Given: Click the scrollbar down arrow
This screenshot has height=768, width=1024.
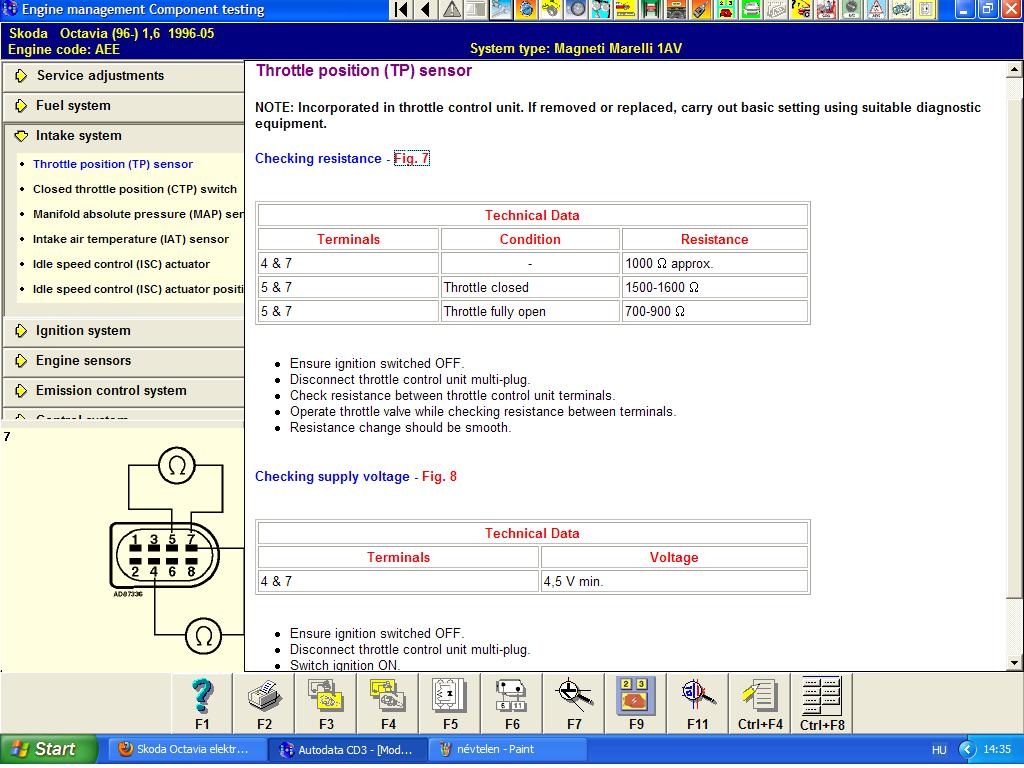Looking at the screenshot, I should [1014, 663].
